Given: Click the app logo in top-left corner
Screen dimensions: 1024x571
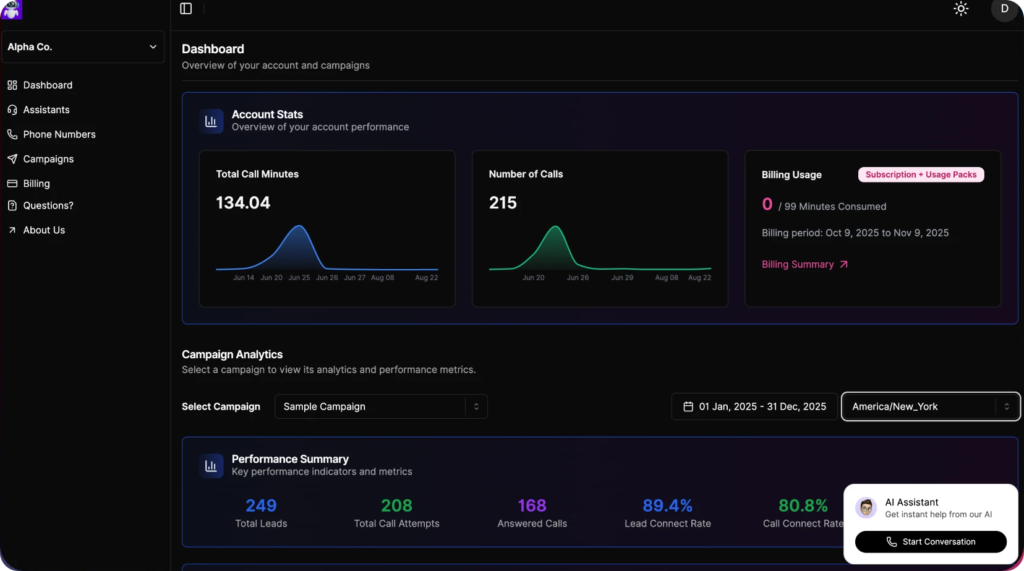Looking at the screenshot, I should [11, 9].
